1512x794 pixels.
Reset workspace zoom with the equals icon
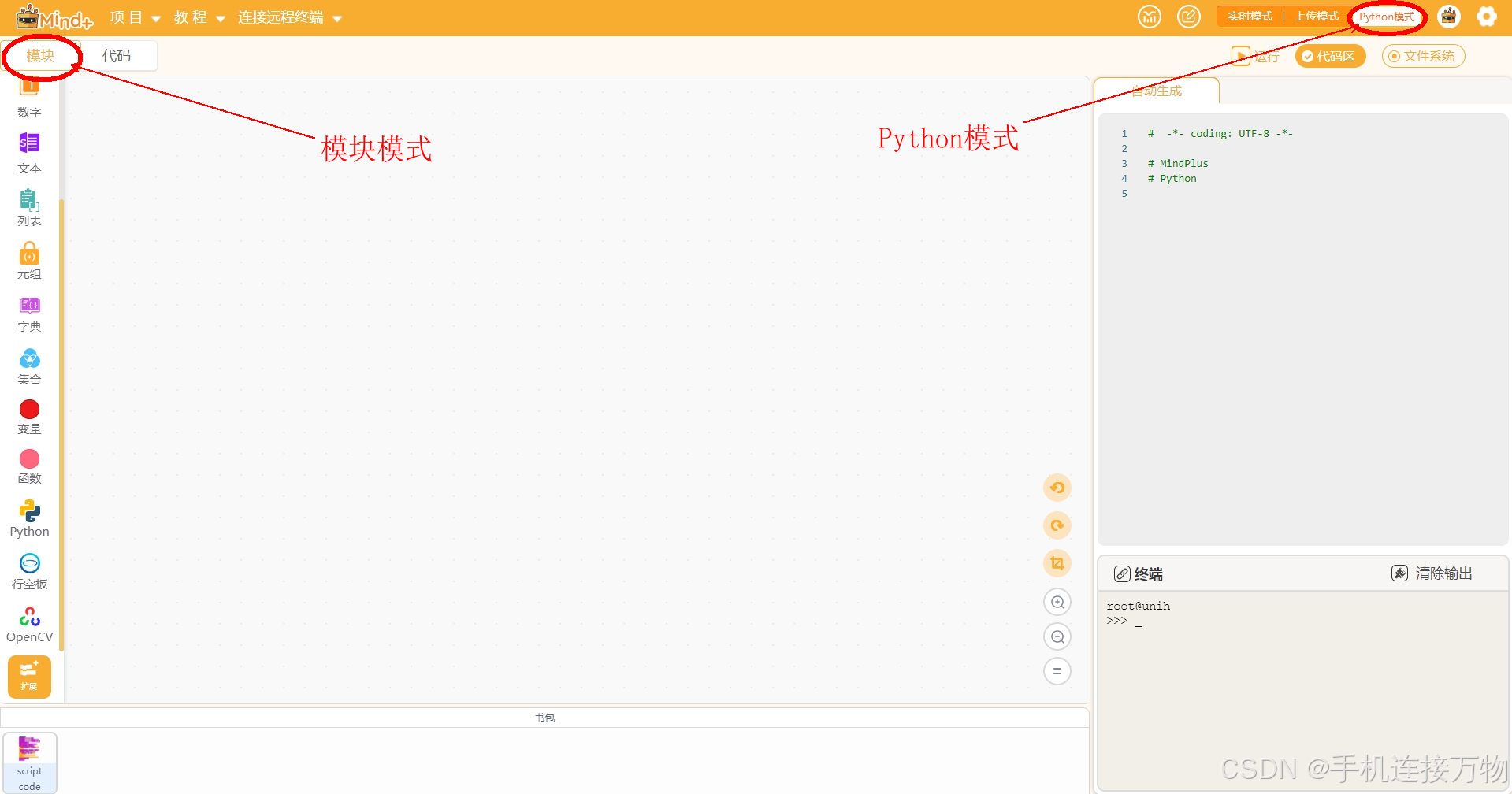1057,672
